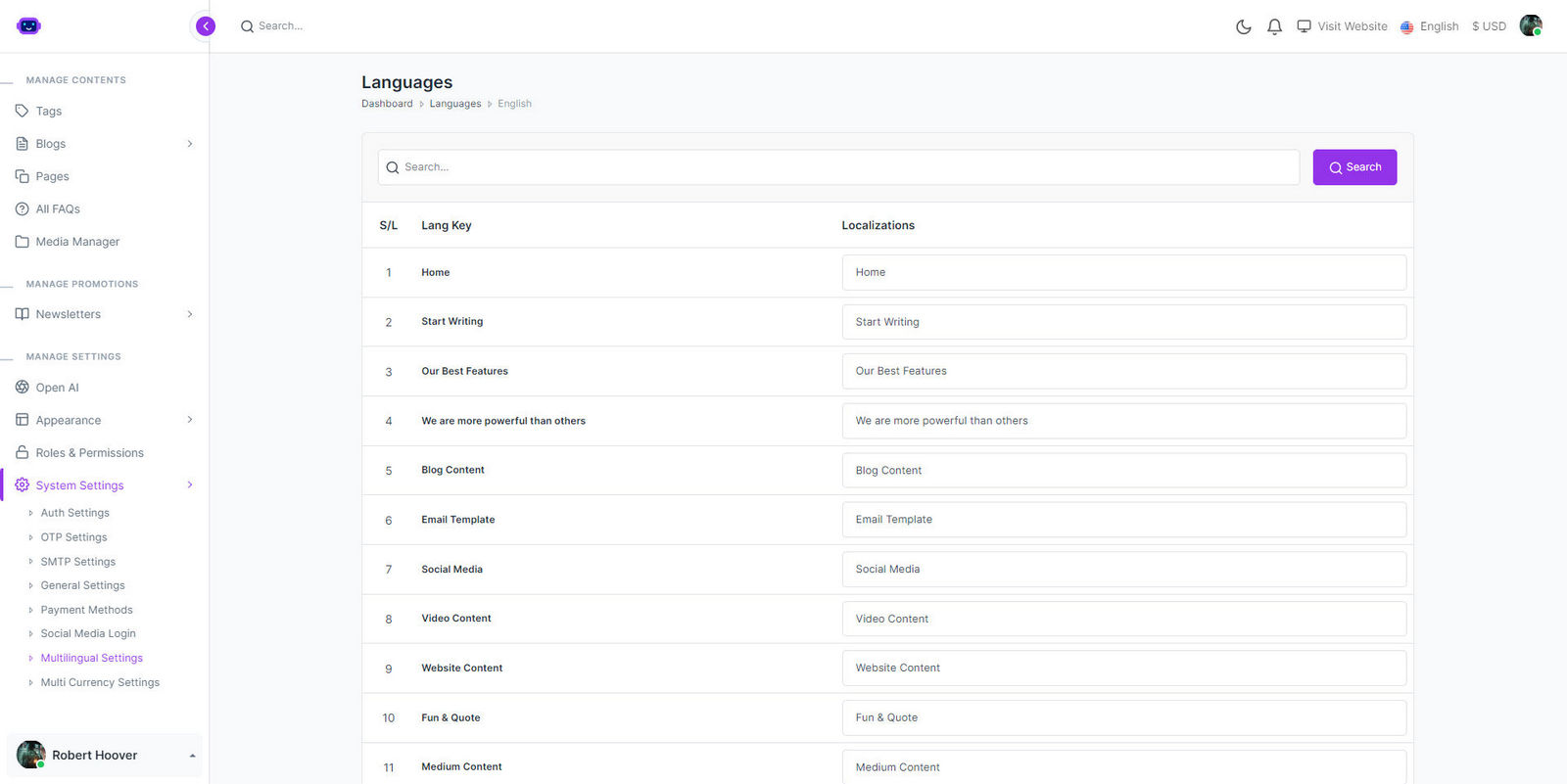Collapse sidebar with purple arrow button

tap(206, 26)
